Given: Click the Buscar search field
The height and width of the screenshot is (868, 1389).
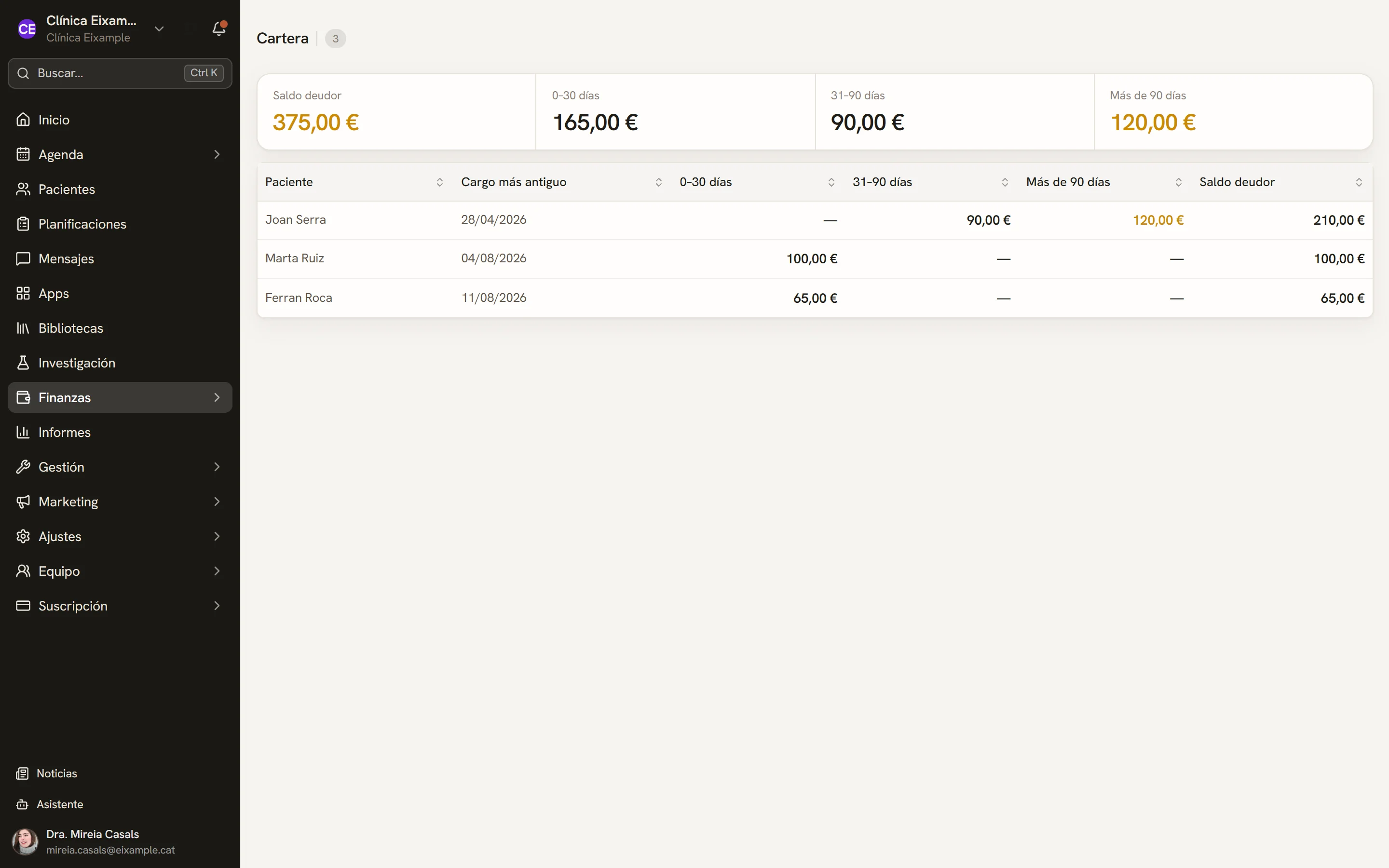Looking at the screenshot, I should tap(120, 73).
